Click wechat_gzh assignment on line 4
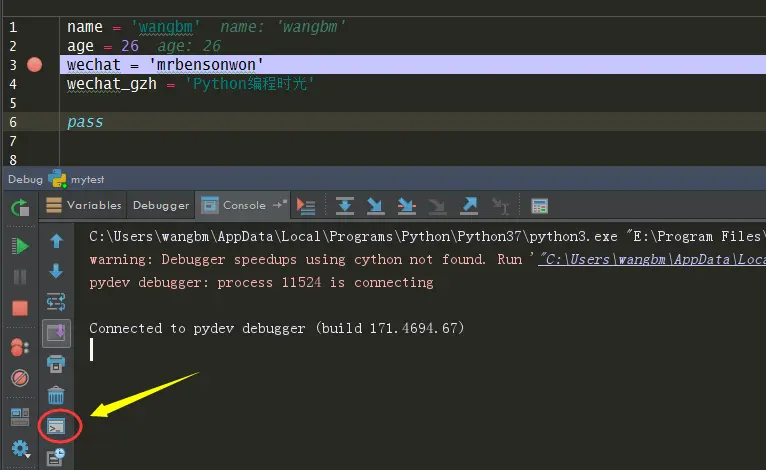The height and width of the screenshot is (470, 766). click(191, 84)
